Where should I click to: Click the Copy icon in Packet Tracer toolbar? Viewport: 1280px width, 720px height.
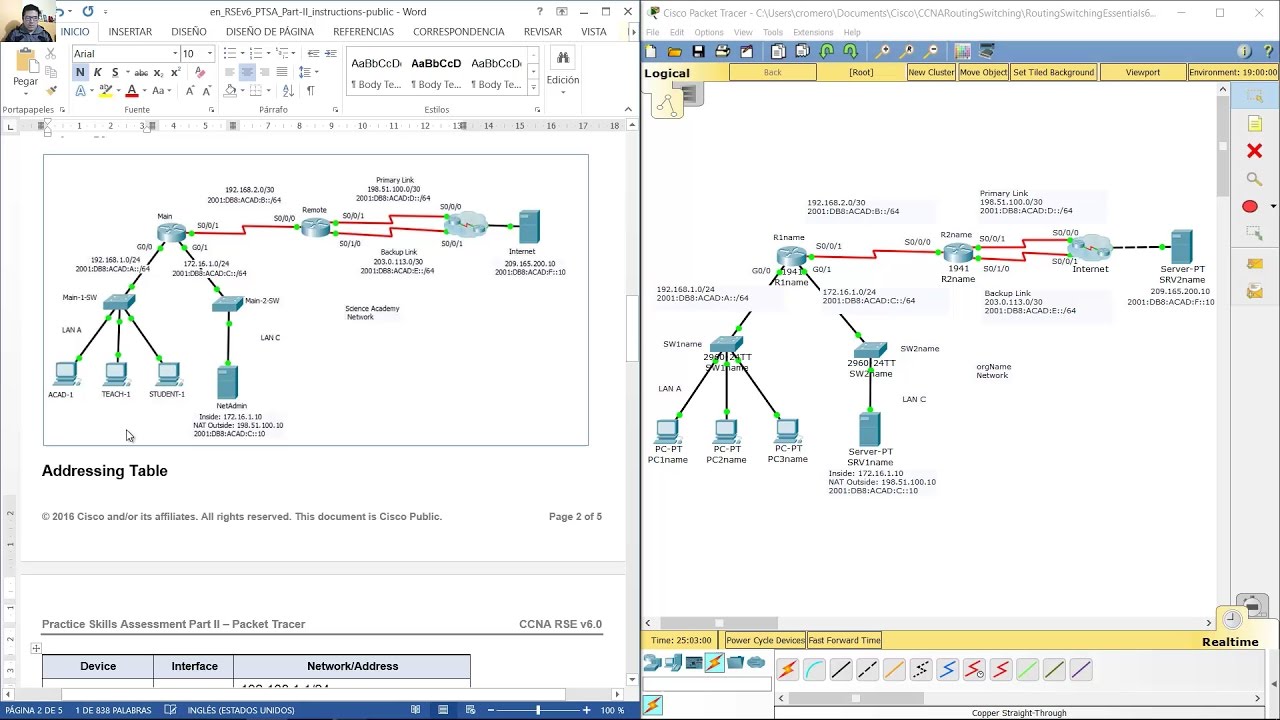[x=778, y=51]
